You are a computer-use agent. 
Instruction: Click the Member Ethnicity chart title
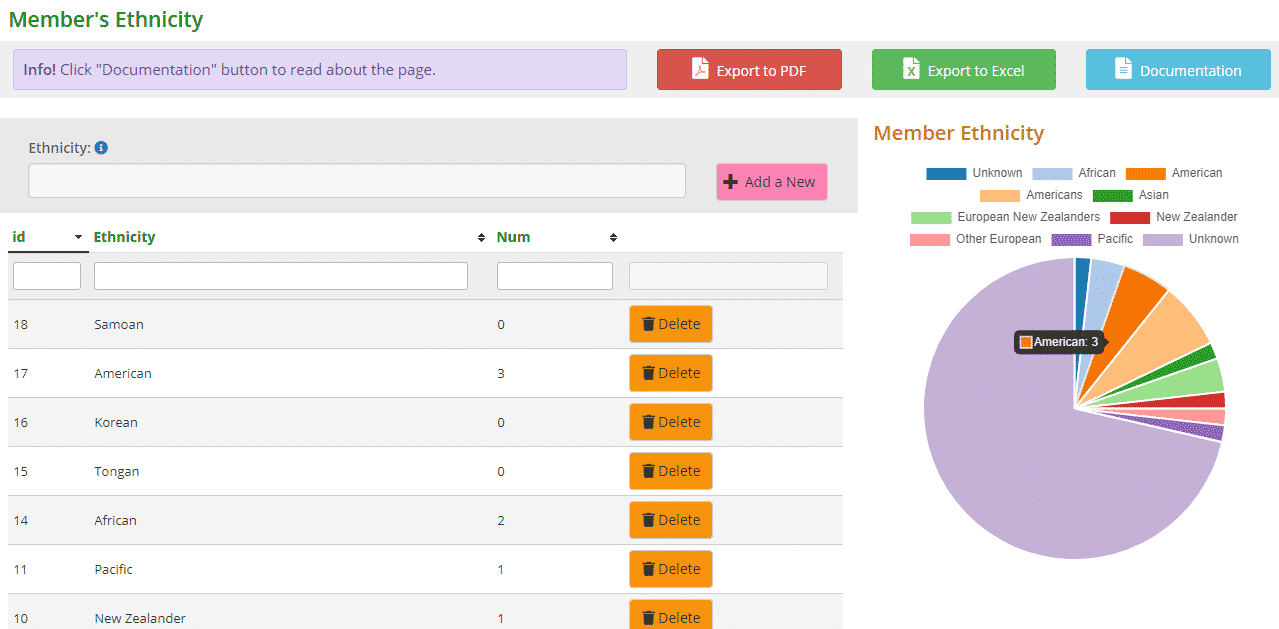coord(958,133)
